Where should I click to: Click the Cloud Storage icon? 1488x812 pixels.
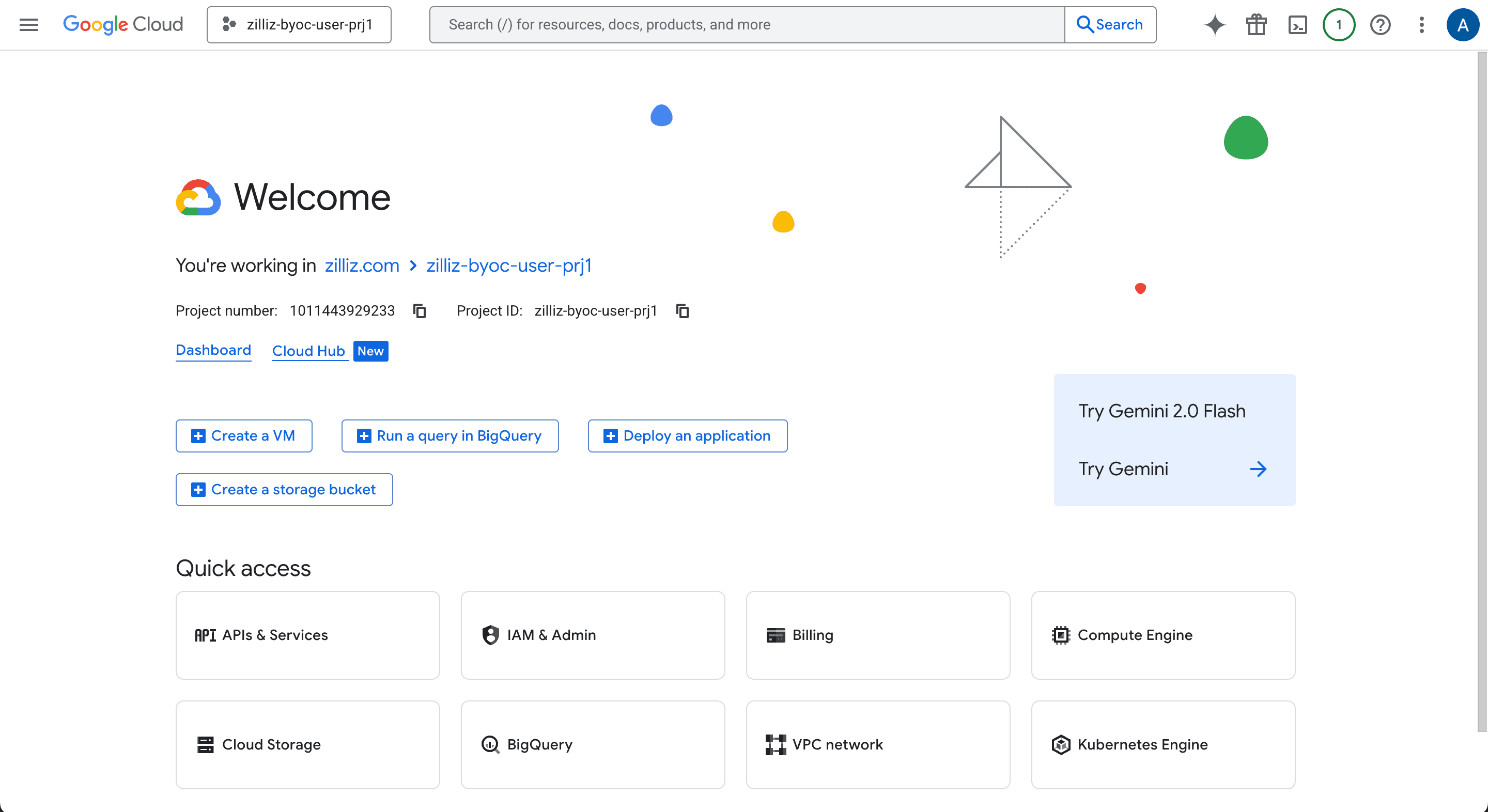click(205, 745)
